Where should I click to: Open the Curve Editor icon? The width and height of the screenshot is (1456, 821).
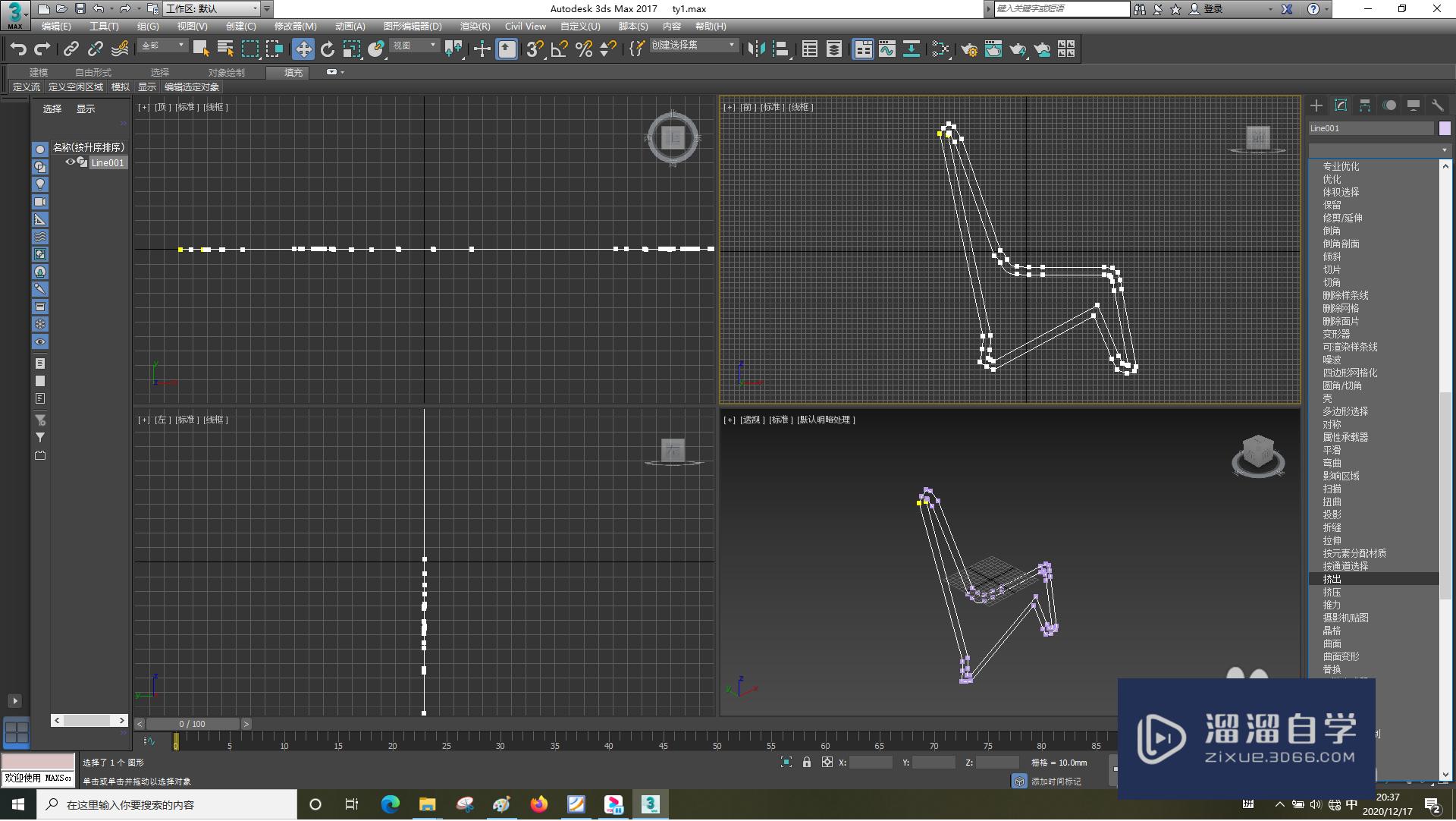tap(887, 49)
